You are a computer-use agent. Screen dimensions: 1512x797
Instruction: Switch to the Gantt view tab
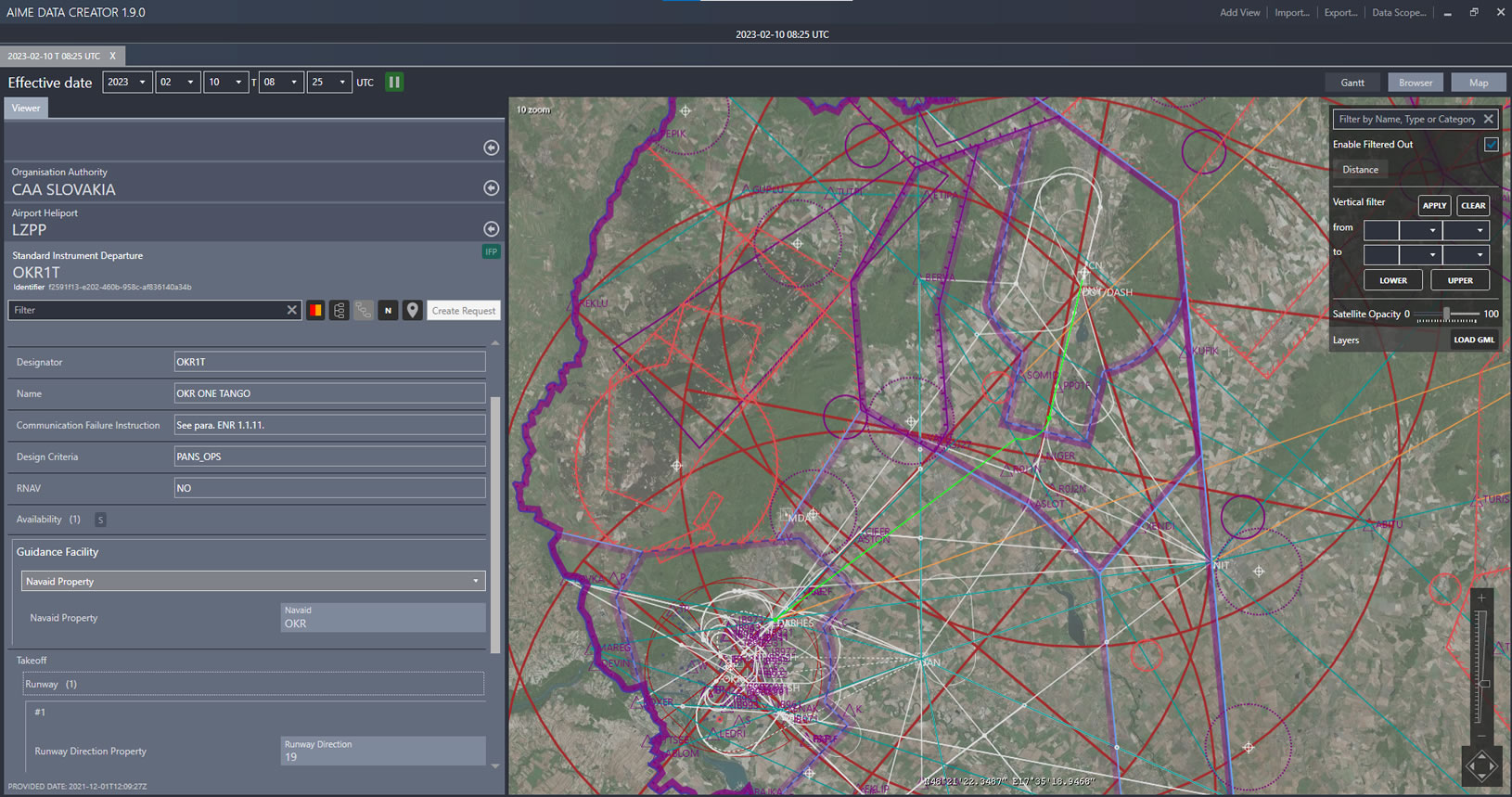pyautogui.click(x=1352, y=83)
